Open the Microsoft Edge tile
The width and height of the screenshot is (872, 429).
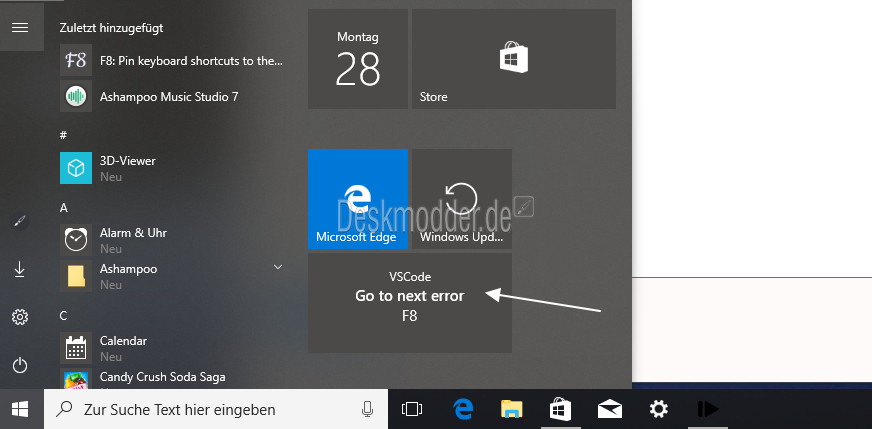(358, 199)
